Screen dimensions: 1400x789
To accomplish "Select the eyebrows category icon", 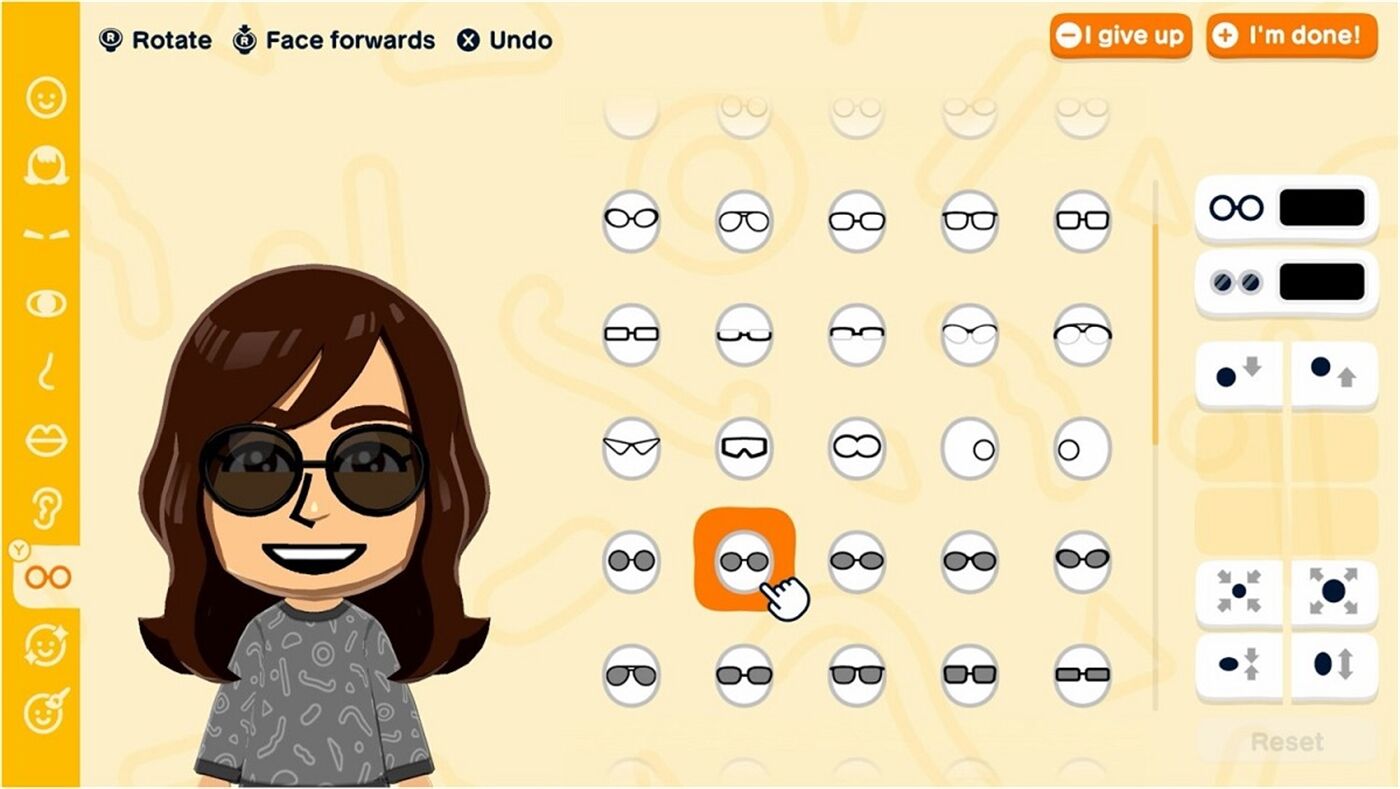I will pyautogui.click(x=46, y=235).
